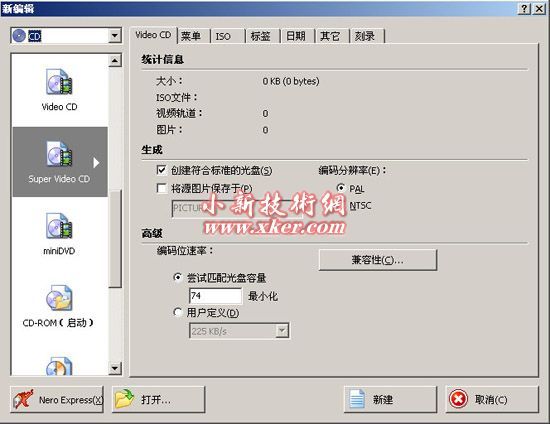Click the Nero Express button
The image size is (550, 424).
57,399
